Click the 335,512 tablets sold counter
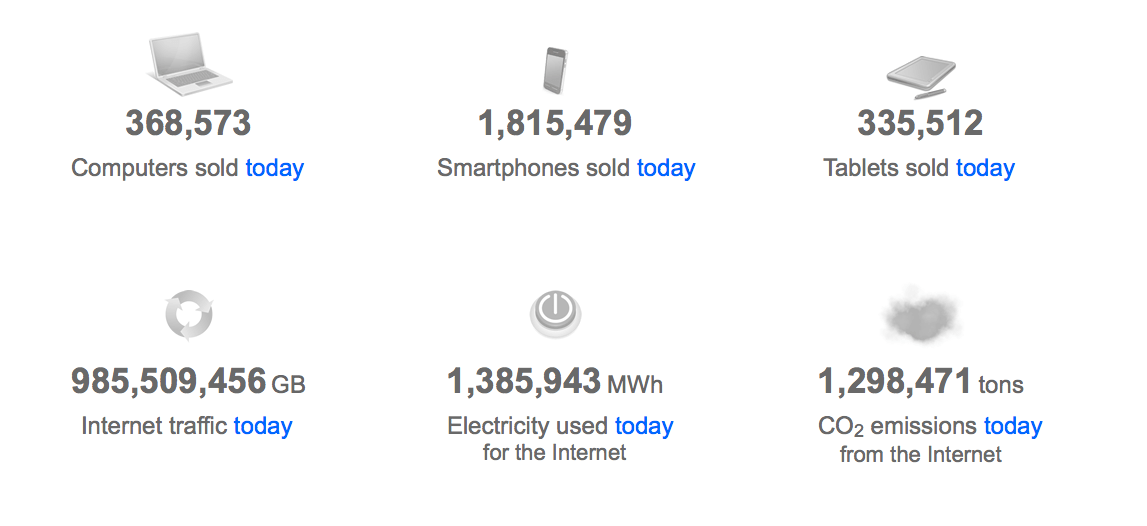This screenshot has height=526, width=1147. [920, 124]
